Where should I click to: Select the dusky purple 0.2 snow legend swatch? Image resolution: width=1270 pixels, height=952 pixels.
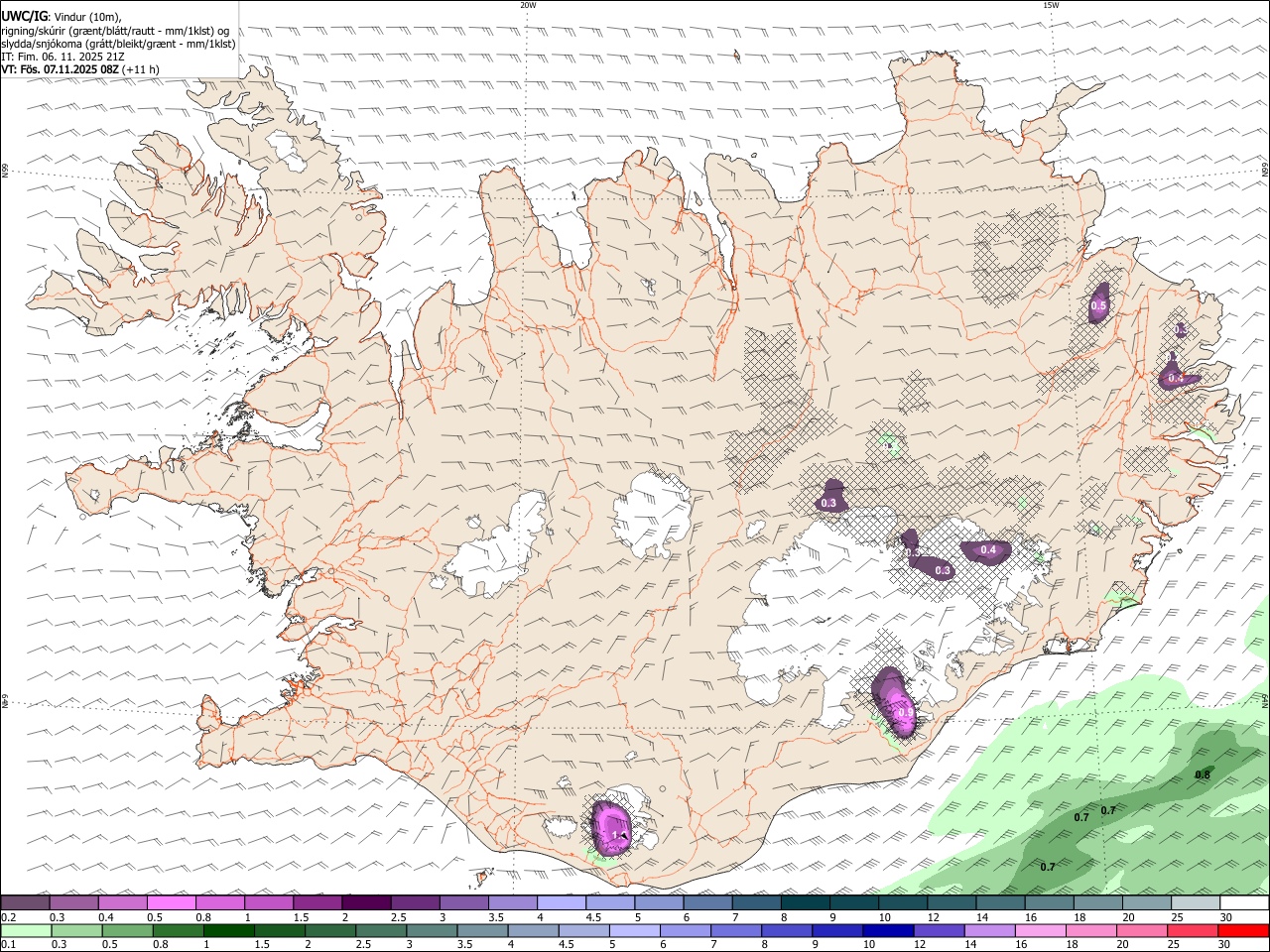26,903
